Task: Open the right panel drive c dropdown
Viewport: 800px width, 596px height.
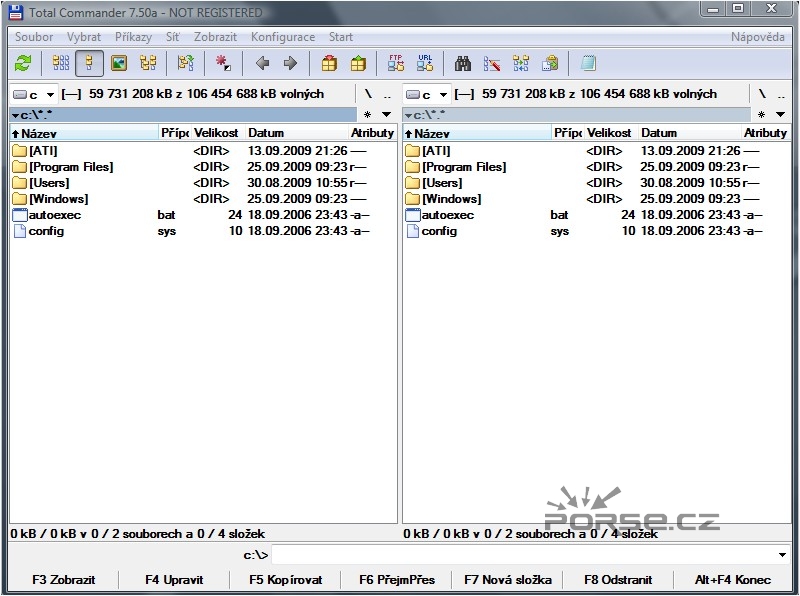Action: pos(427,94)
